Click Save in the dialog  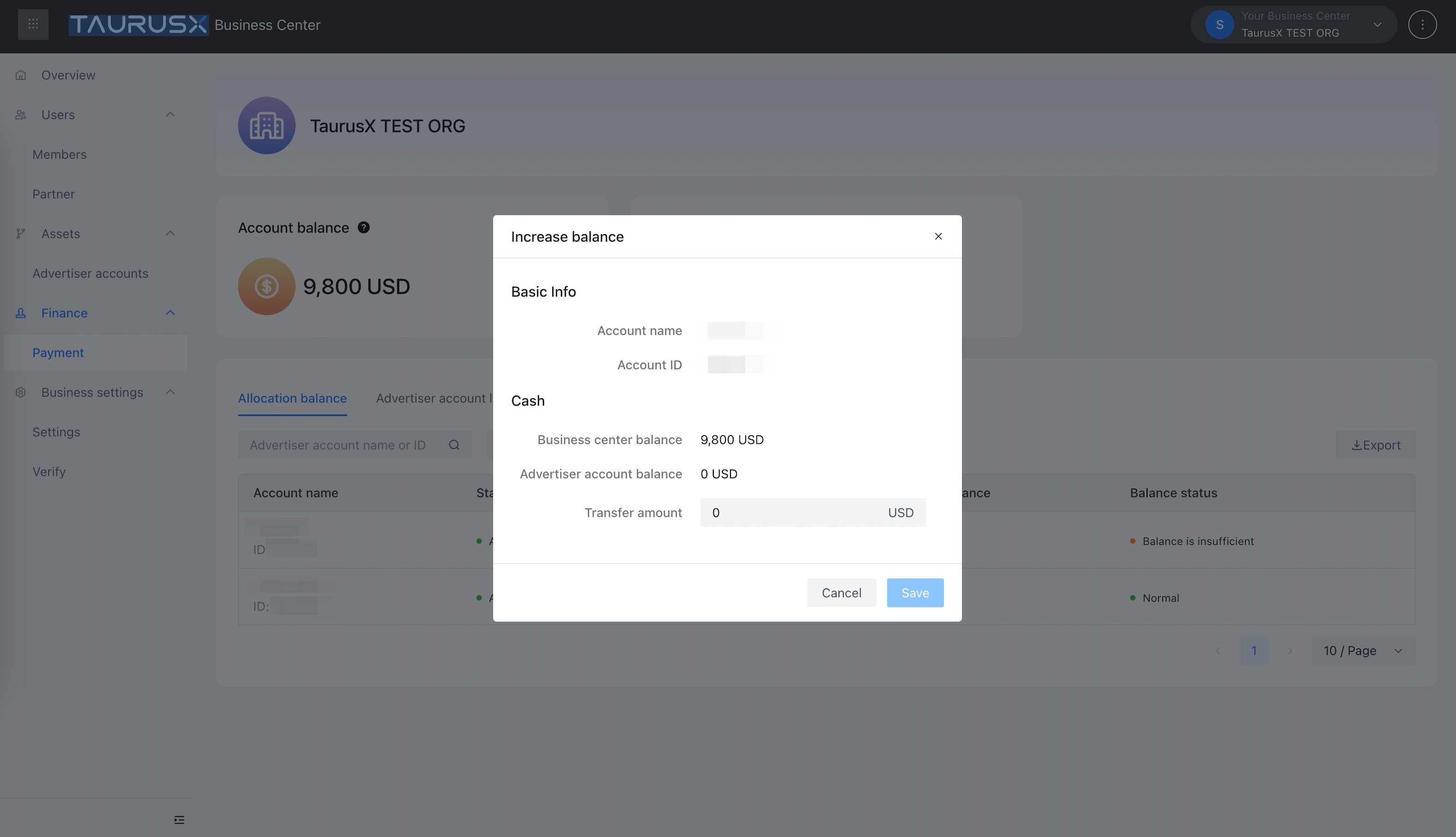tap(915, 593)
